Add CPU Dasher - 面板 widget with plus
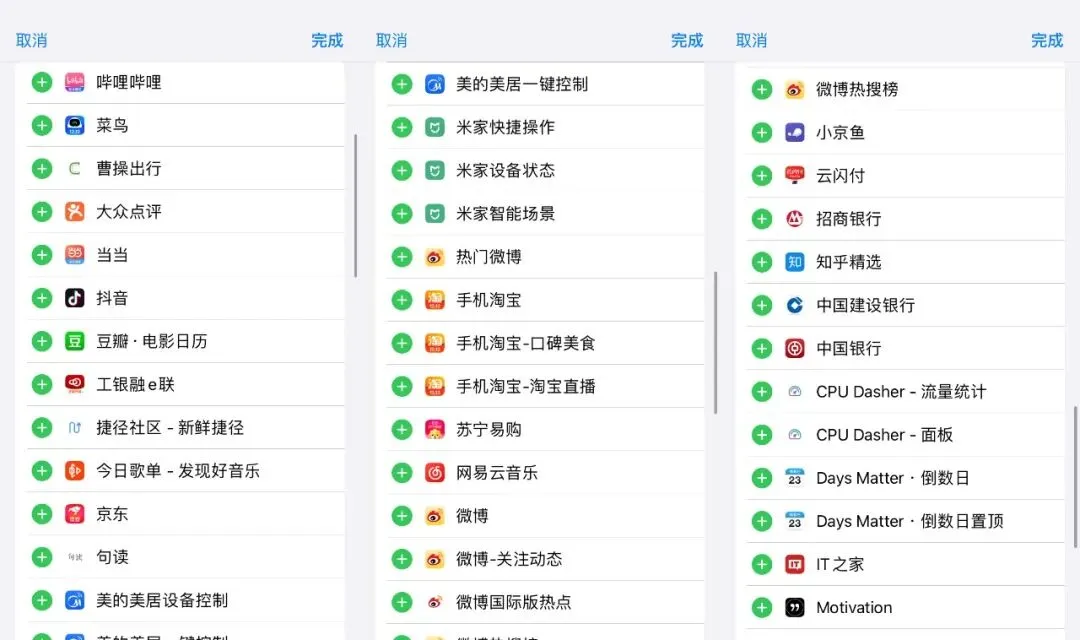 (x=762, y=435)
